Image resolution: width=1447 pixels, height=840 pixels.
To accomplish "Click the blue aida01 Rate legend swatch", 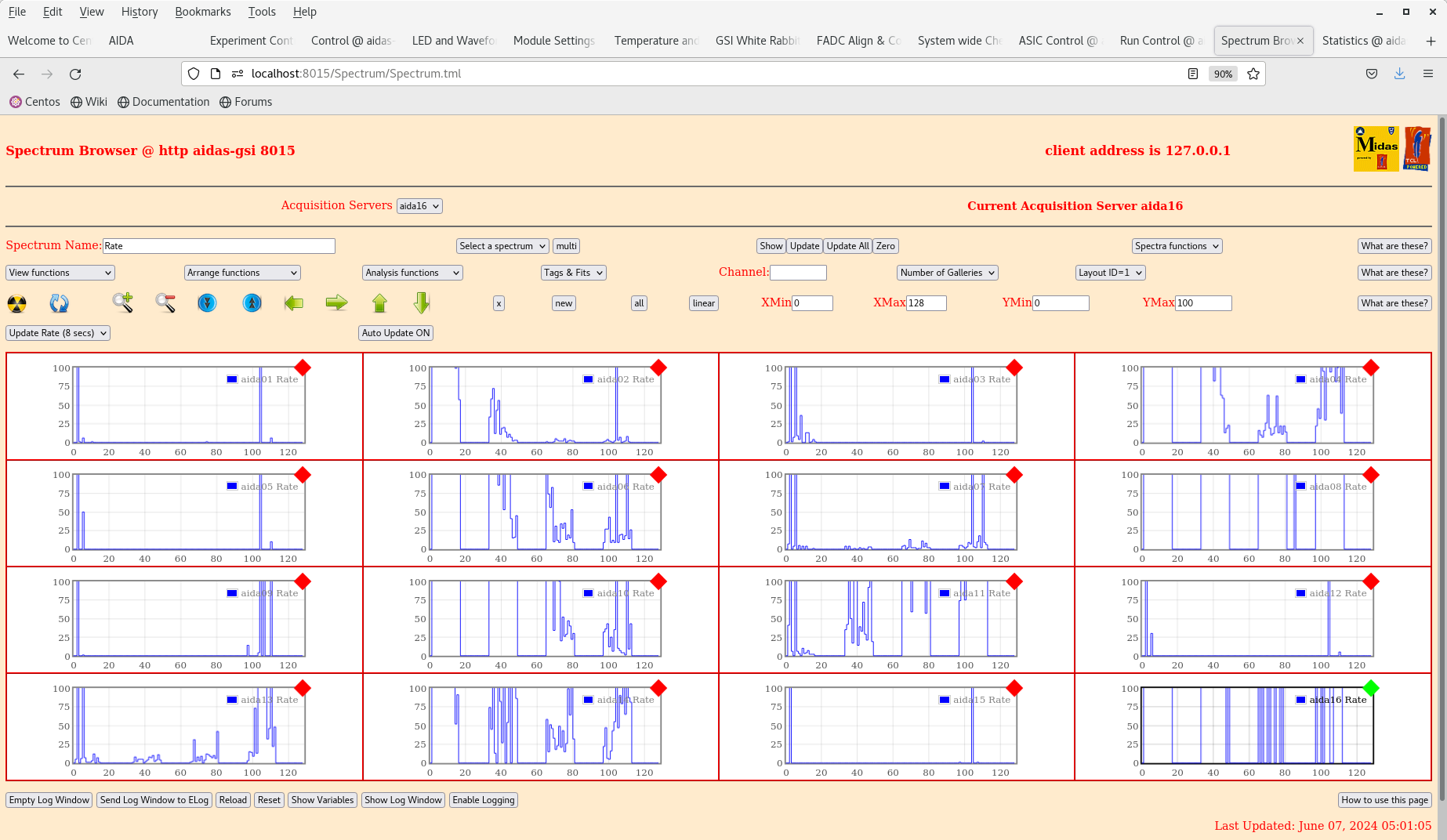I will point(232,379).
